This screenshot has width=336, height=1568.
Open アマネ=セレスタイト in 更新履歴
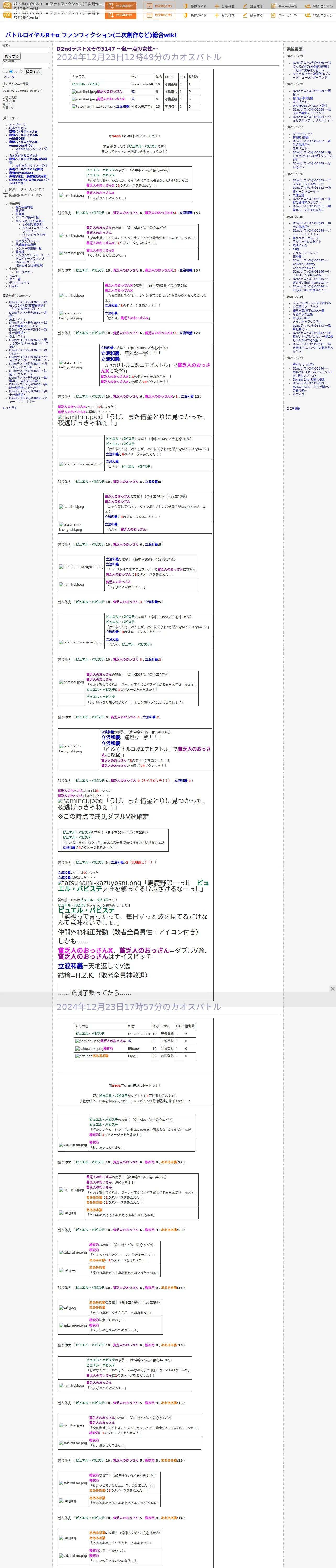coord(307,242)
